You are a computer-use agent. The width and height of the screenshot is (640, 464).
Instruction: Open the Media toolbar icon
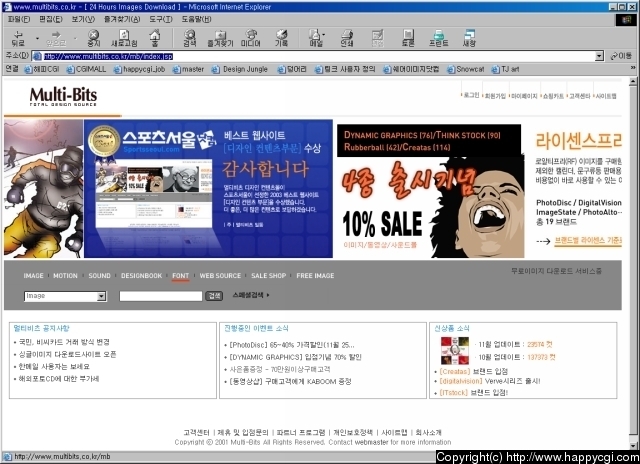251,38
